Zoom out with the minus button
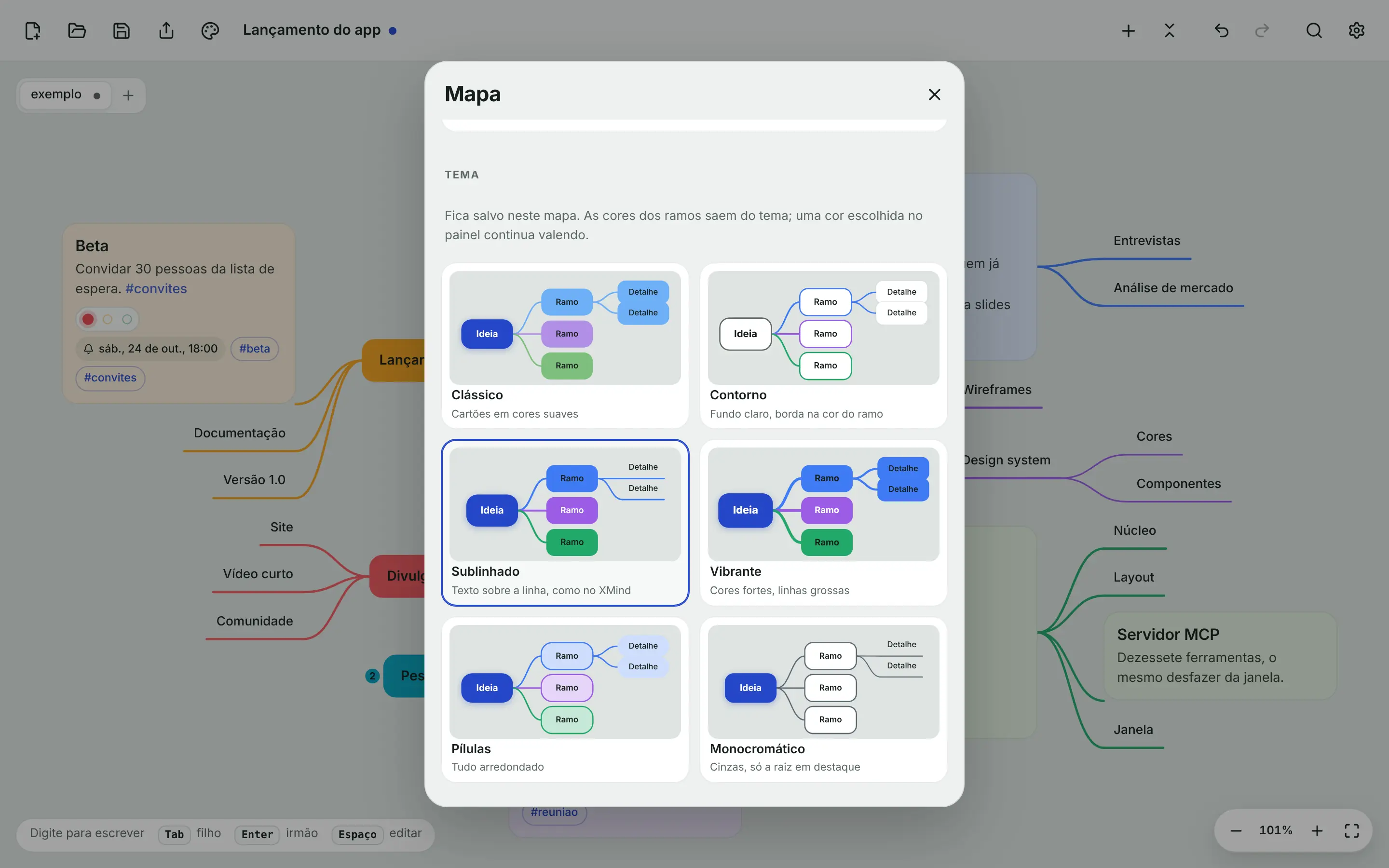 [1236, 831]
